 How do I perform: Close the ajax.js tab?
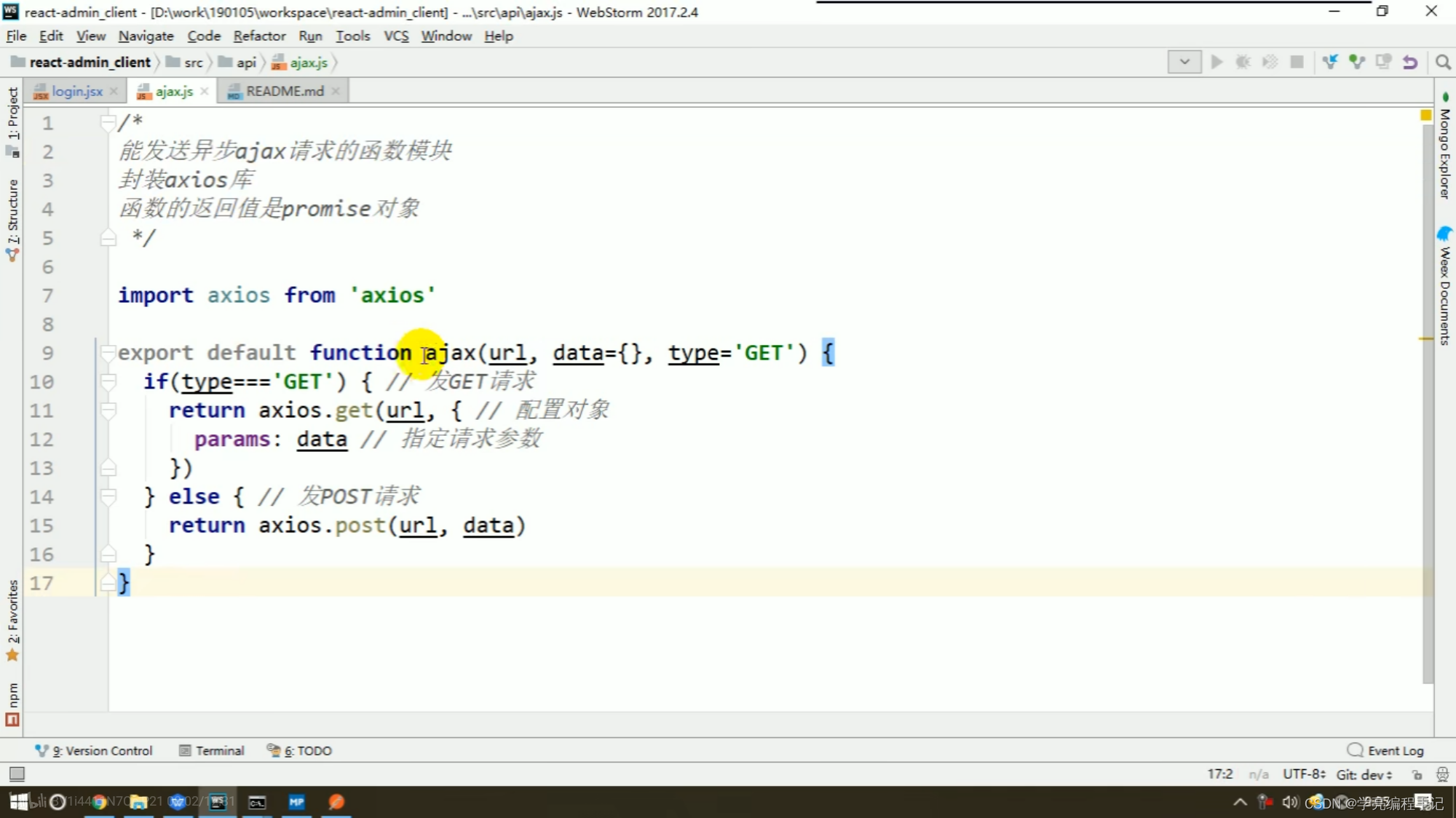(x=205, y=91)
